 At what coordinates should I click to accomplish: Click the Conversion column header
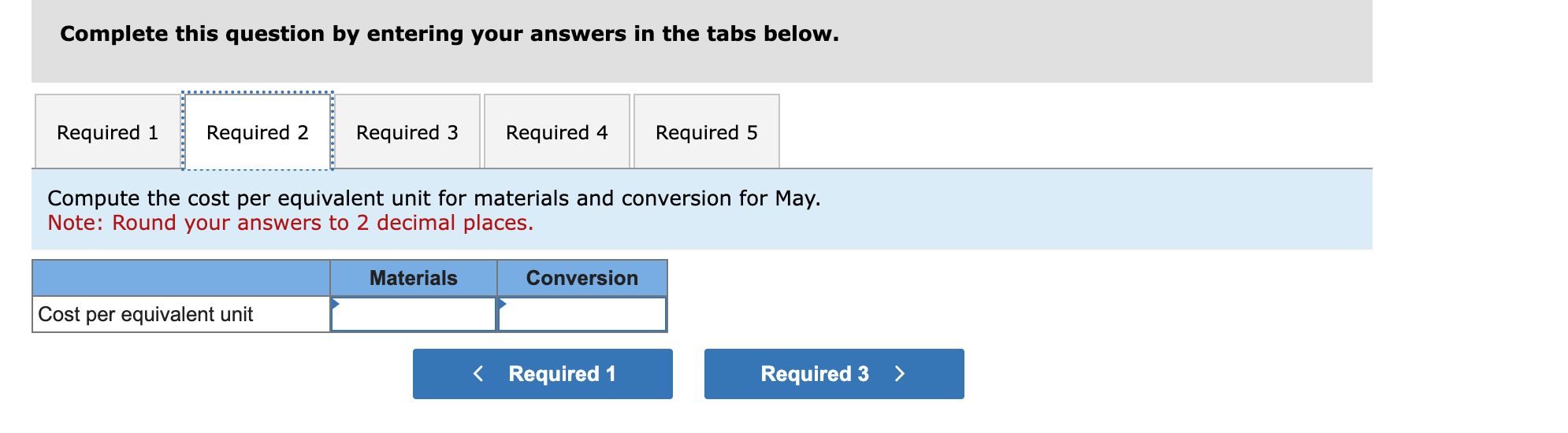pos(581,278)
